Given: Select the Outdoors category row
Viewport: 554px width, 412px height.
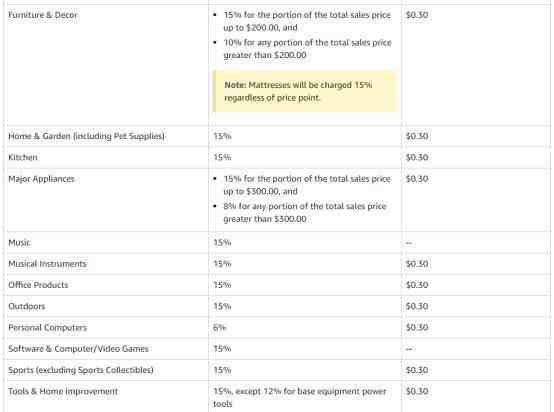Looking at the screenshot, I should coord(277,306).
